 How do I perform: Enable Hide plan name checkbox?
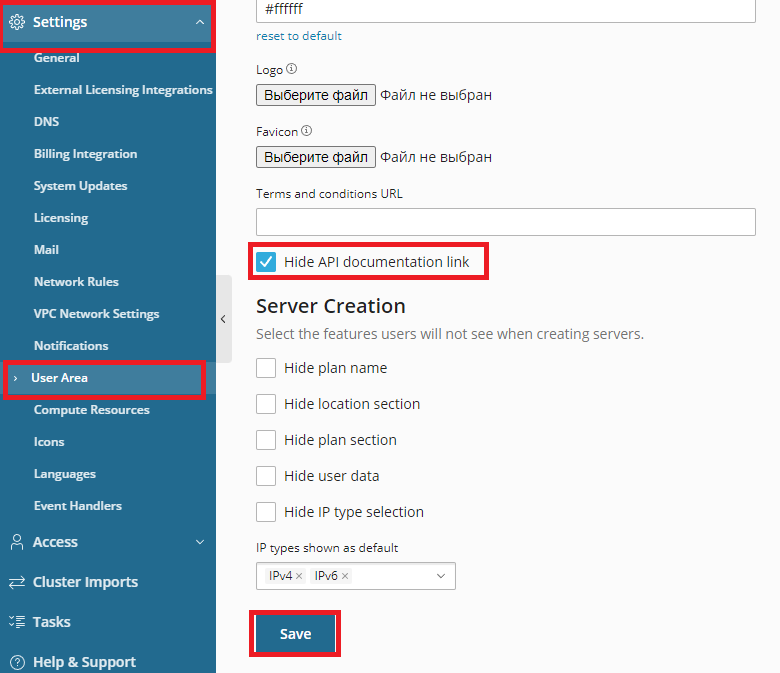pyautogui.click(x=266, y=368)
